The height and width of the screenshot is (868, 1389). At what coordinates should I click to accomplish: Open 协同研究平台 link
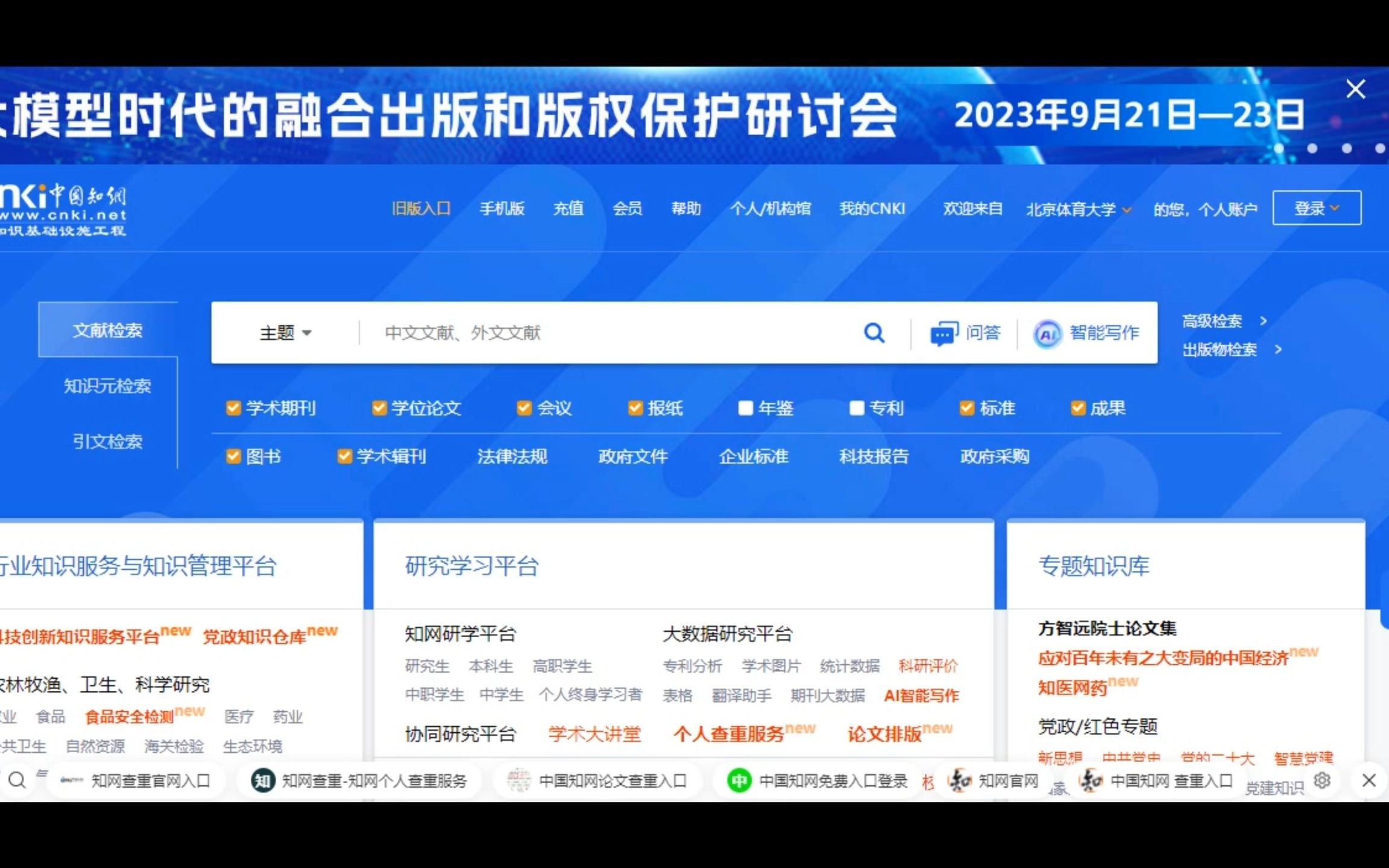click(461, 734)
